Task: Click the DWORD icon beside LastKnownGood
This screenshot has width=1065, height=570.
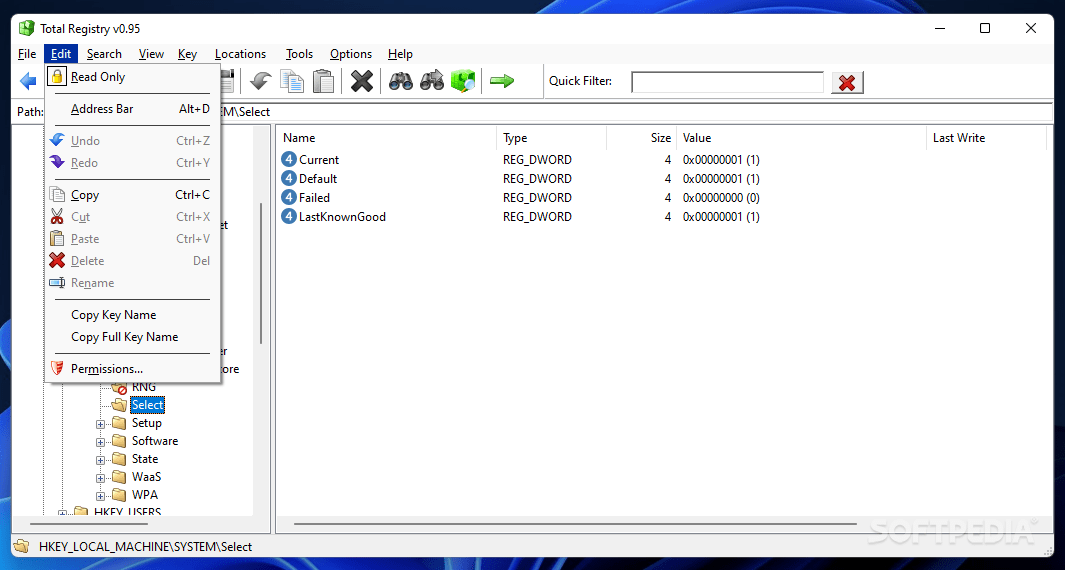Action: tap(289, 217)
